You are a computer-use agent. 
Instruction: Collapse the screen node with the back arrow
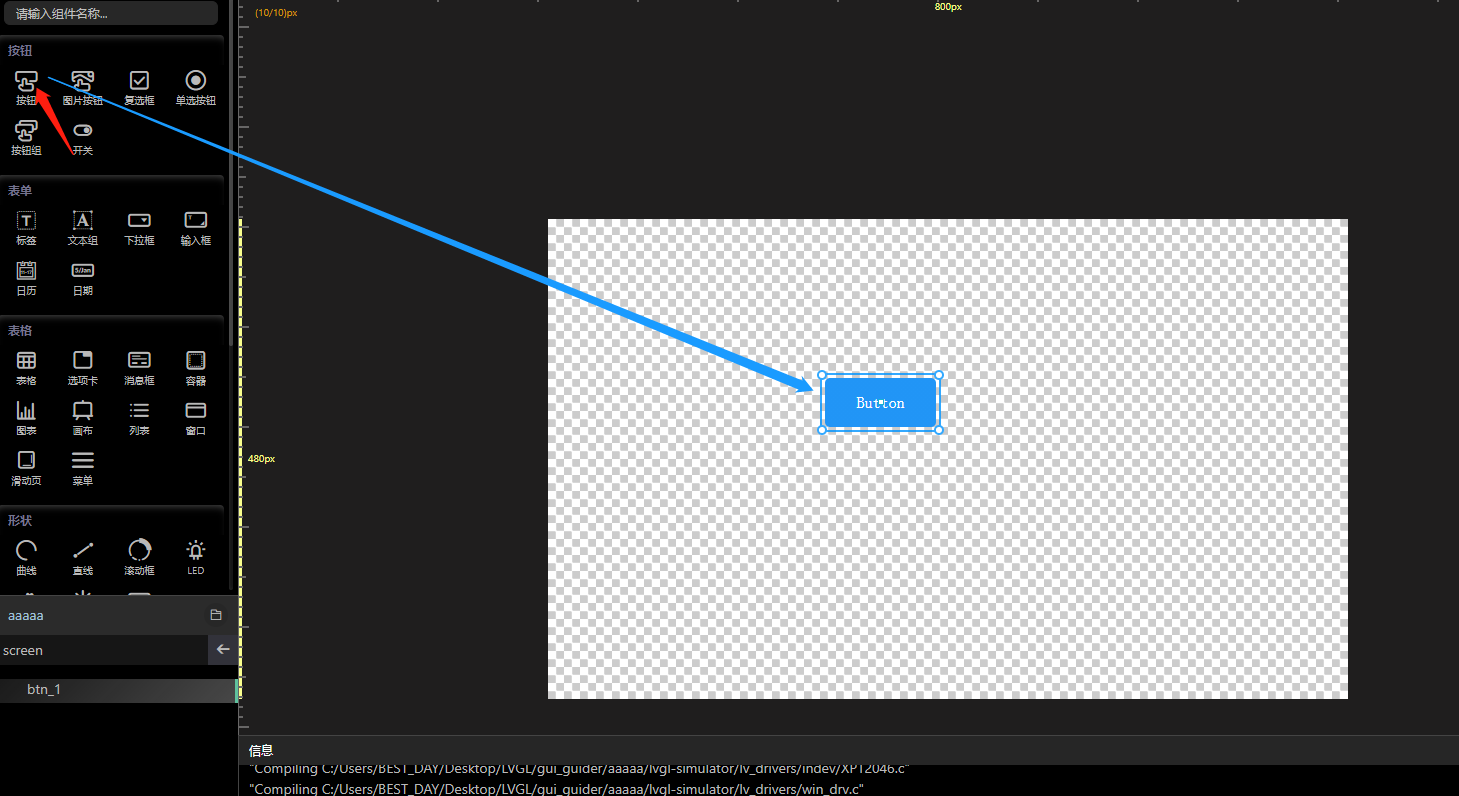click(224, 650)
